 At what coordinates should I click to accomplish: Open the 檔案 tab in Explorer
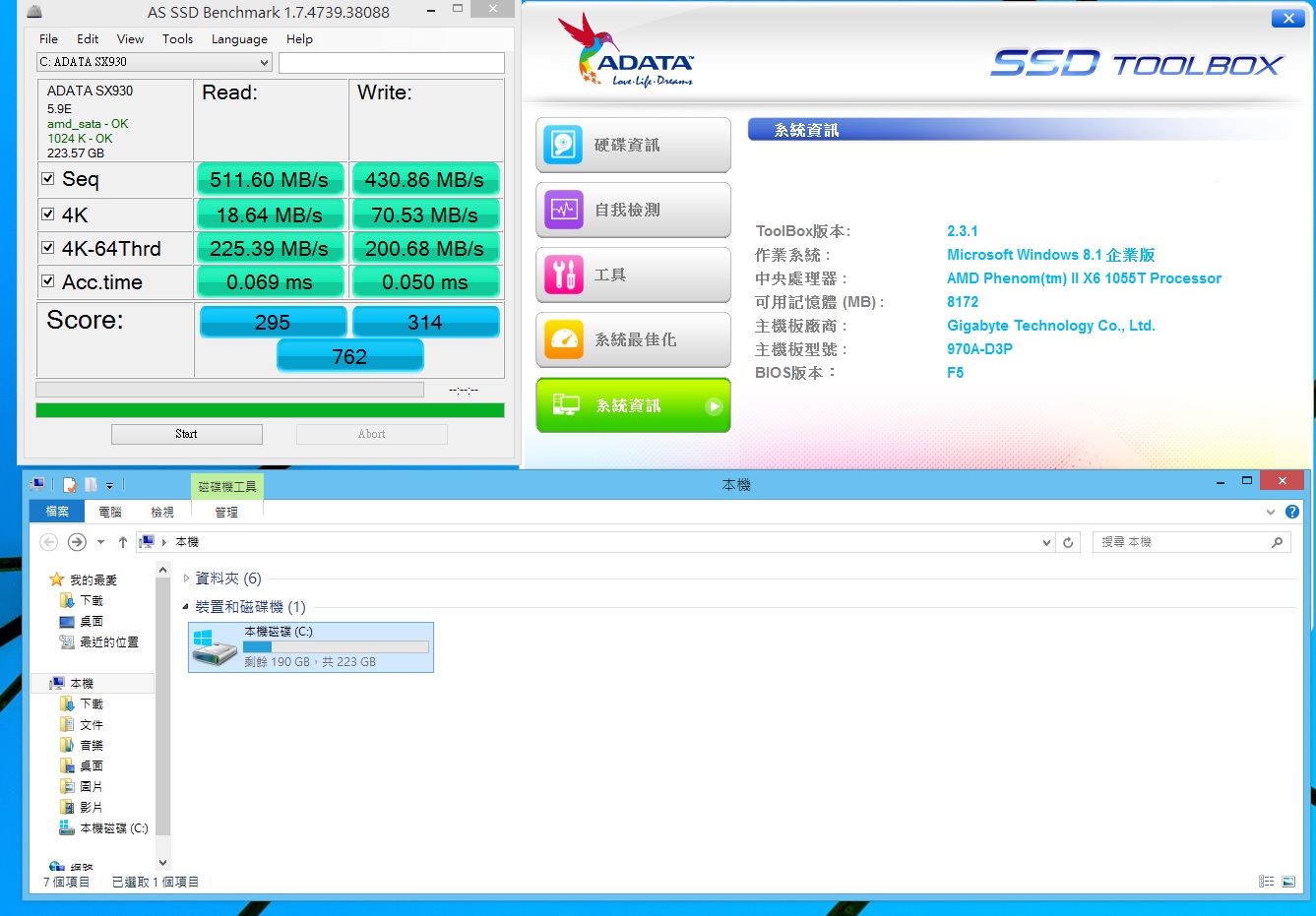point(57,512)
